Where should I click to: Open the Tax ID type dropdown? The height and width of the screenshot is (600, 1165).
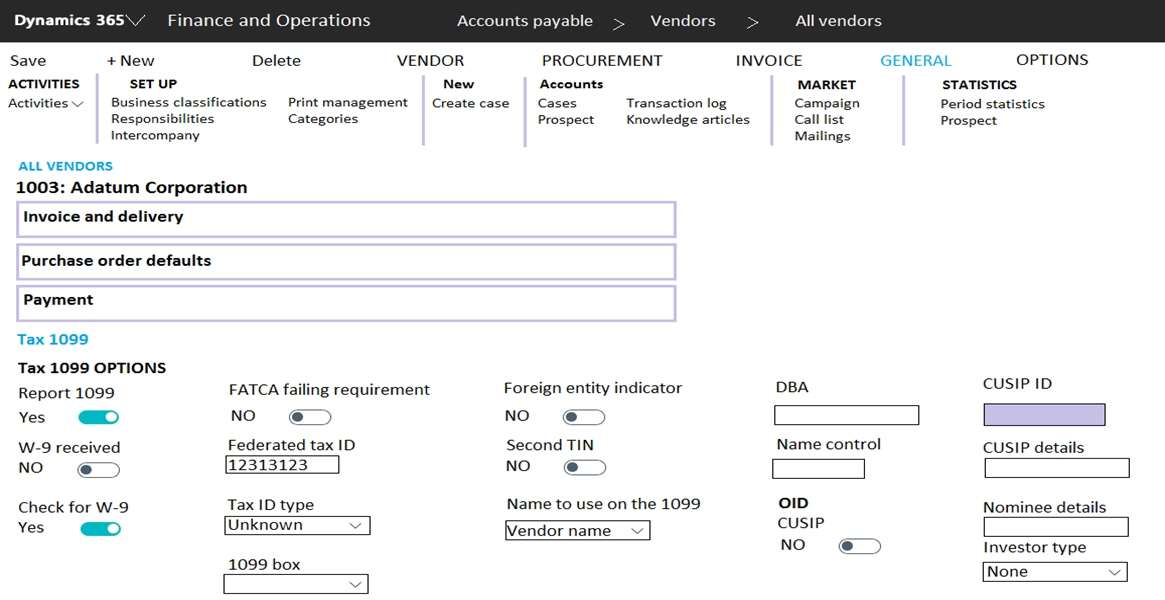(x=297, y=525)
